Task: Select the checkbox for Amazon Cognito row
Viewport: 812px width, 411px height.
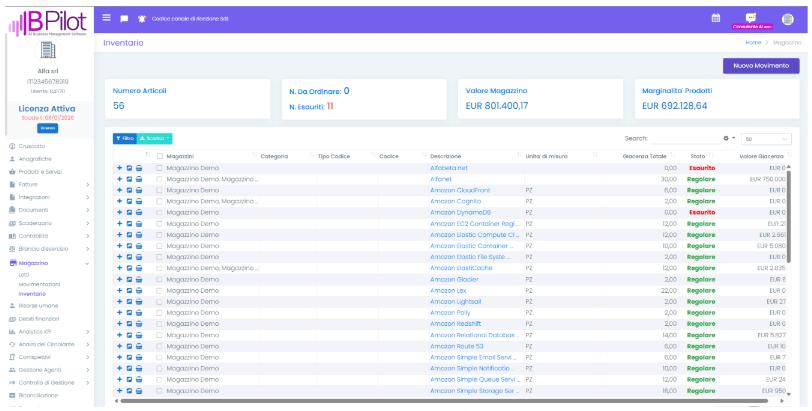Action: click(159, 201)
